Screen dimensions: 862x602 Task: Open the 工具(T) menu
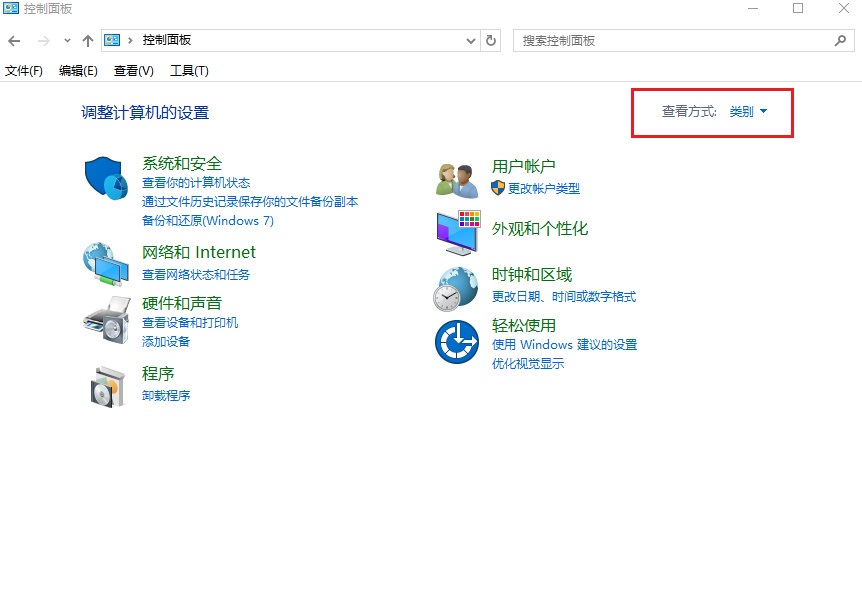click(188, 70)
